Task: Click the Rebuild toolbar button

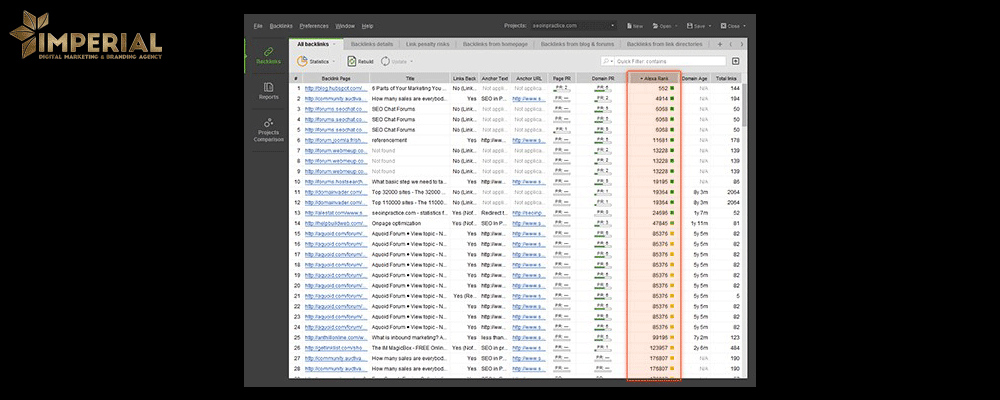Action: point(360,61)
